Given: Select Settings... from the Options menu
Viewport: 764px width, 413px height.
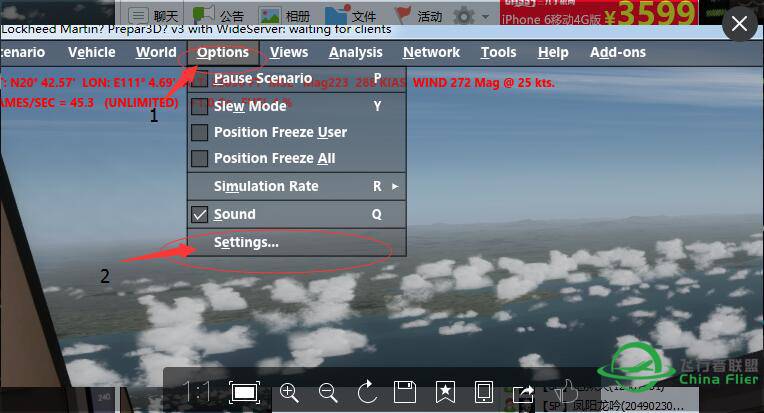Looking at the screenshot, I should pos(246,242).
